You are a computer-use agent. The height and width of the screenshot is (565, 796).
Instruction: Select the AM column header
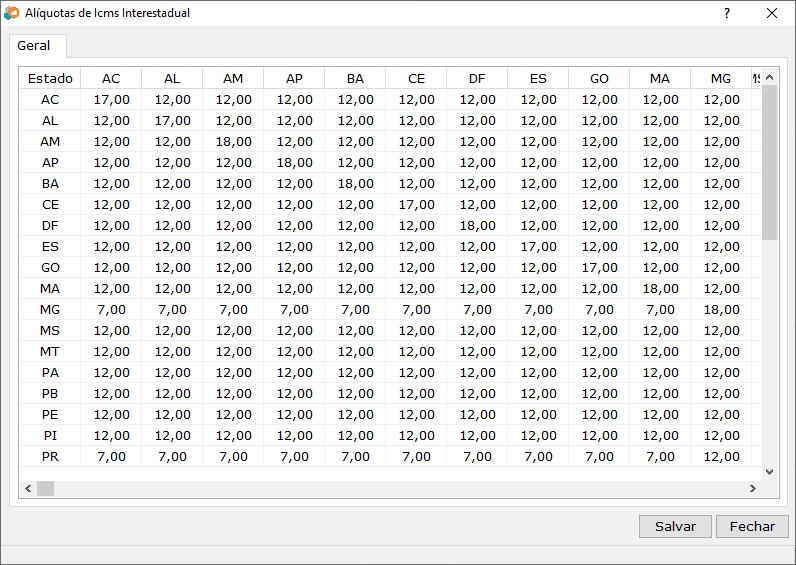coord(233,79)
